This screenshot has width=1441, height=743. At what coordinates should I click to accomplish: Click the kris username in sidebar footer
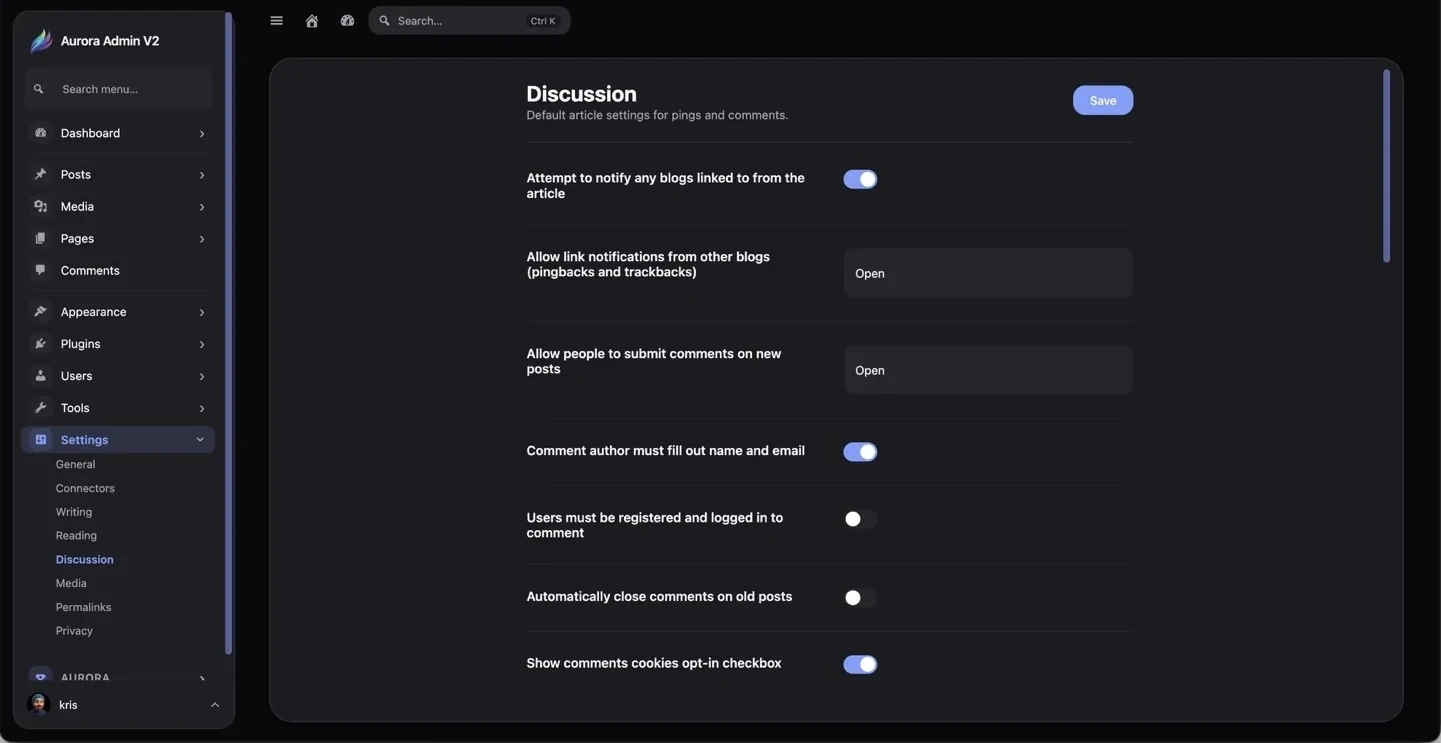click(68, 705)
